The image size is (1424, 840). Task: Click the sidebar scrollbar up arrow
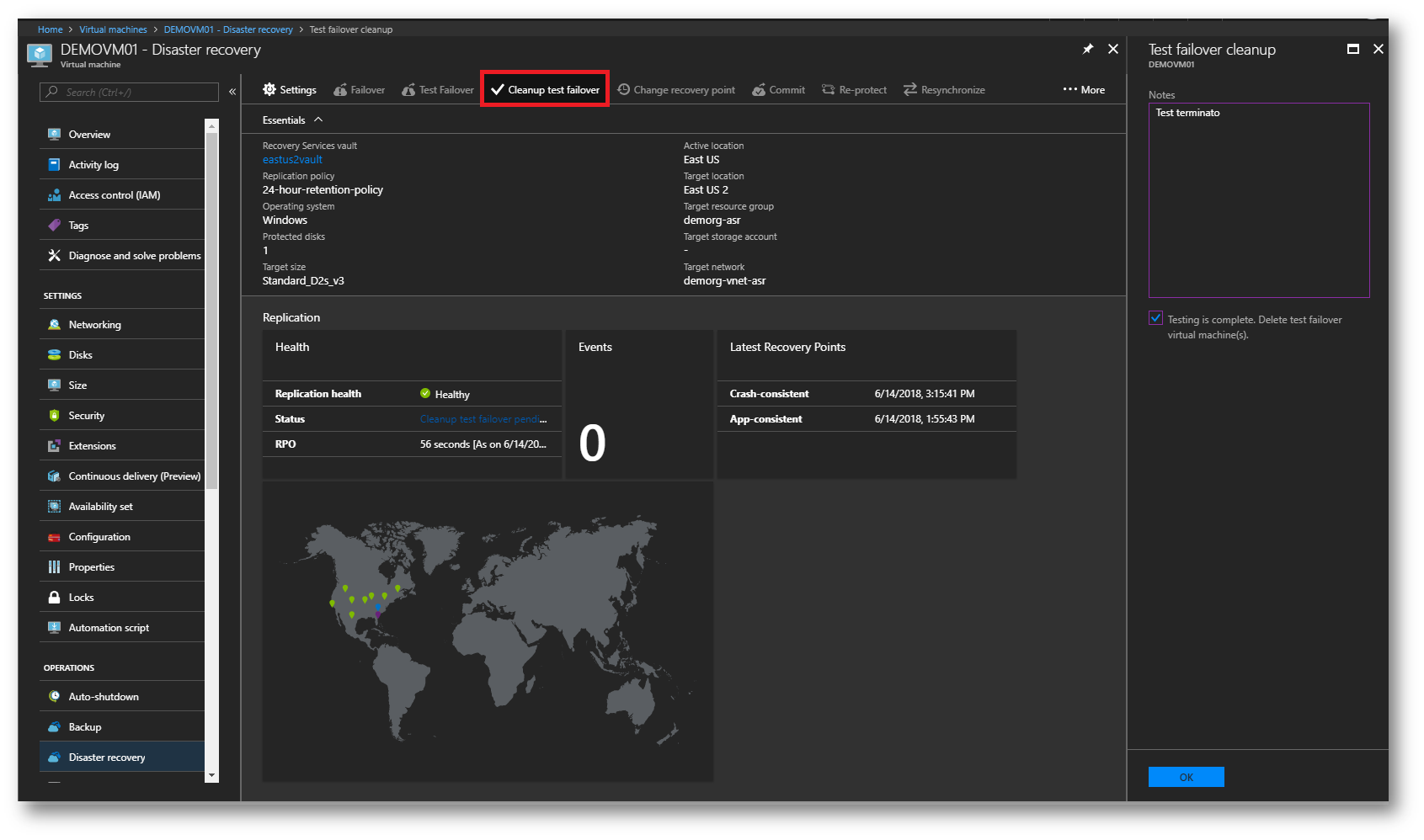(x=211, y=125)
